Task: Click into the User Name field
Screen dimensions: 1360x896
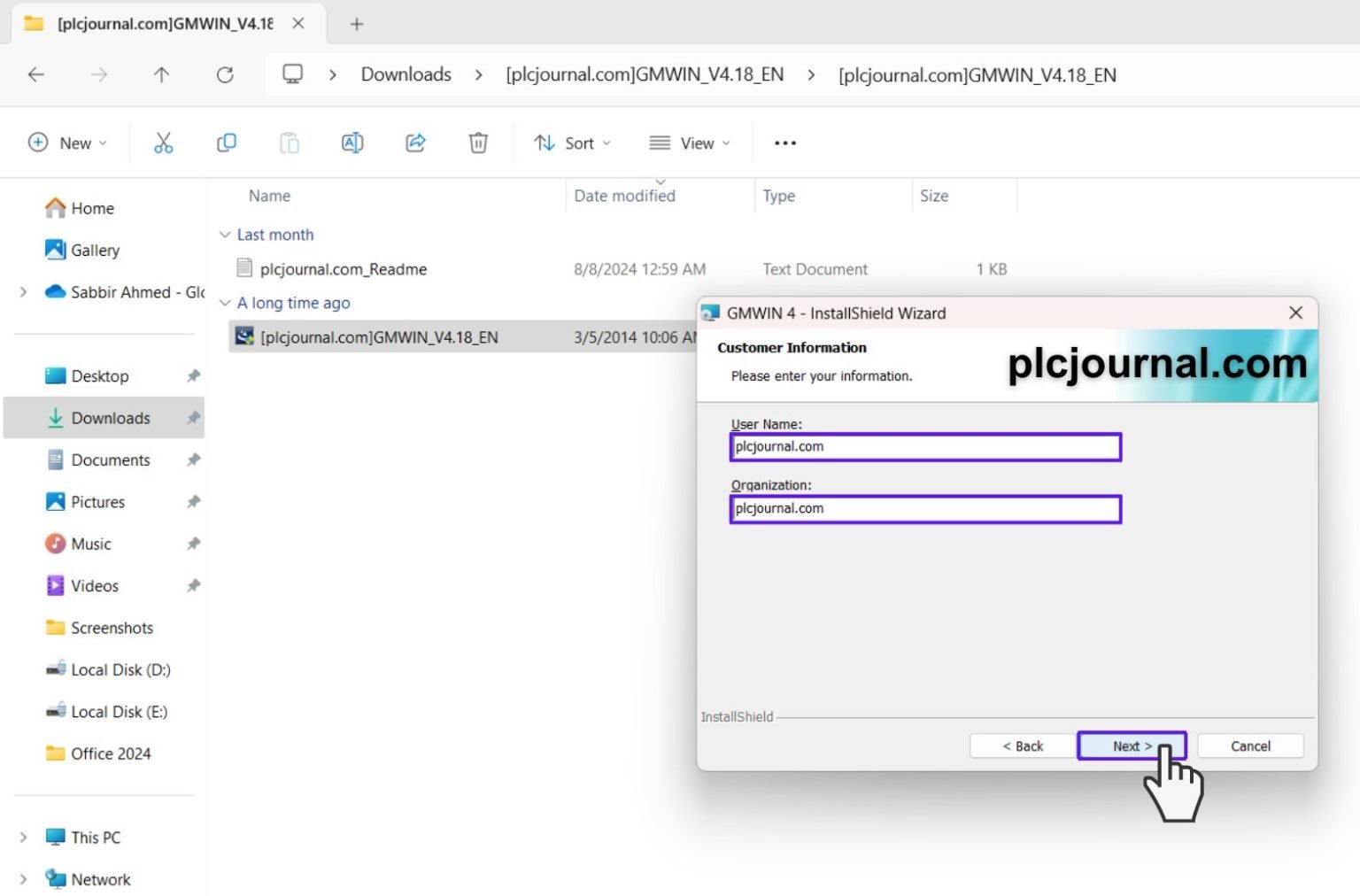Action: (x=925, y=447)
